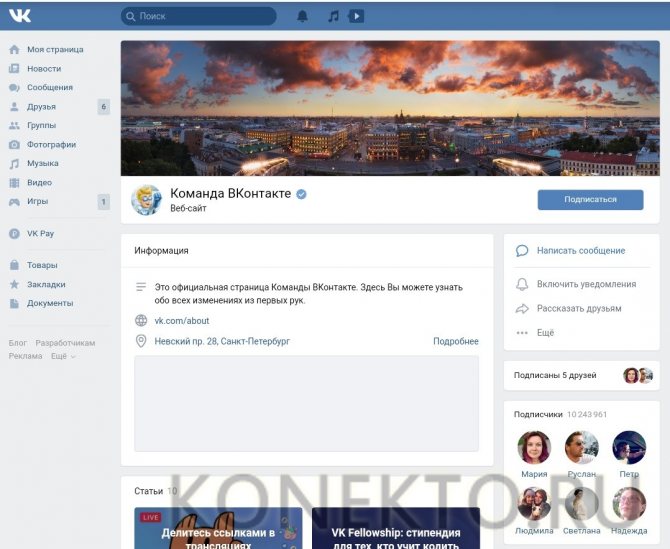Click the note icon beside Музыка in sidebar
Screen dimensions: 670x549
coord(14,164)
